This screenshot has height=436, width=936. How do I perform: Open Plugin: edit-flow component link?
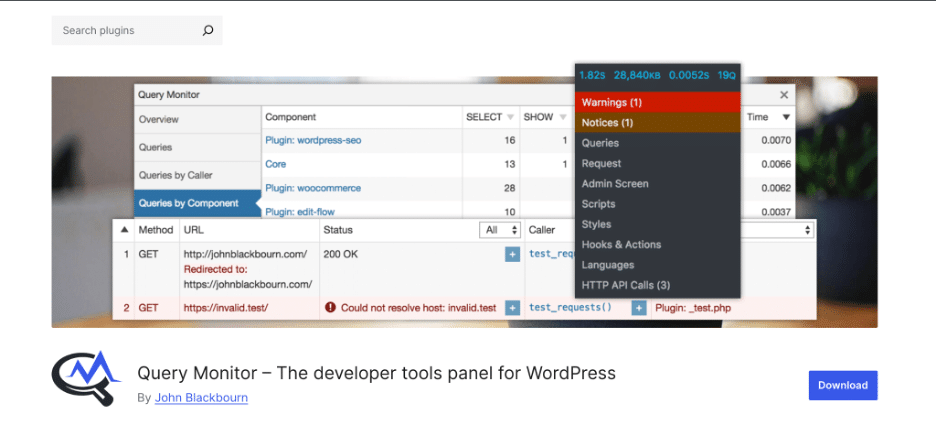coord(300,211)
